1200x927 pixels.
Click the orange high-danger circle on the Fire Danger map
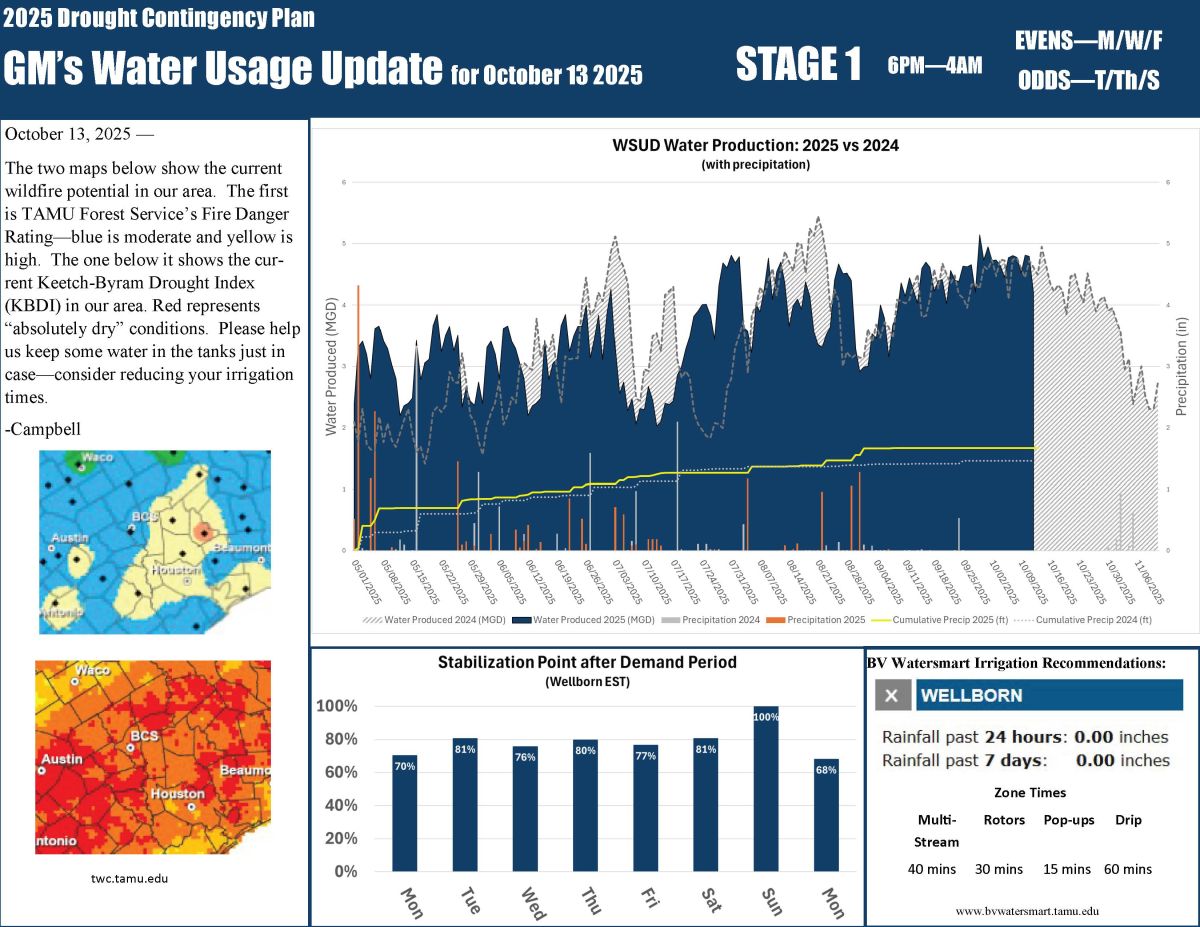[203, 533]
